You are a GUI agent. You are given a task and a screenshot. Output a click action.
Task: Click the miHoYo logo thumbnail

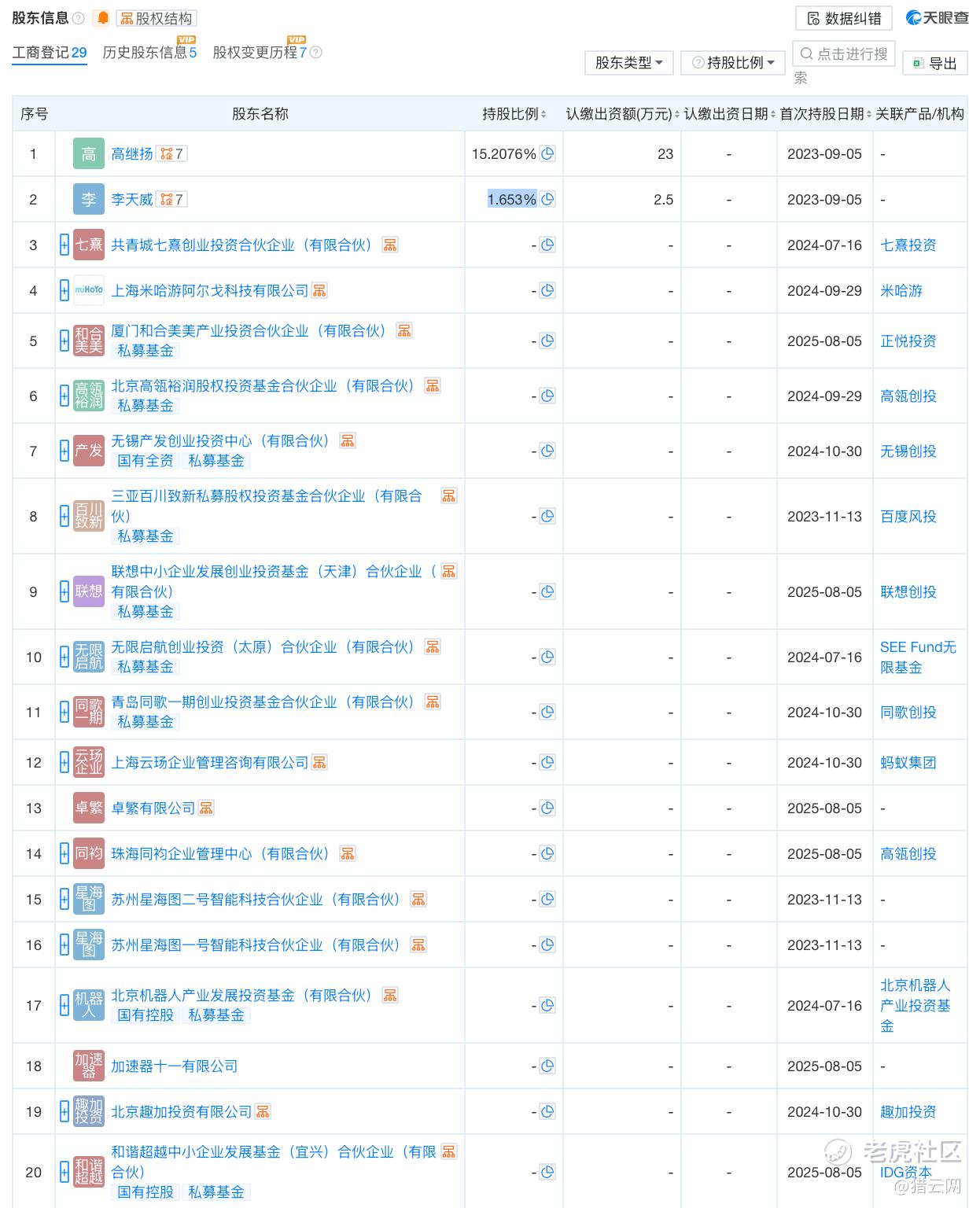89,291
